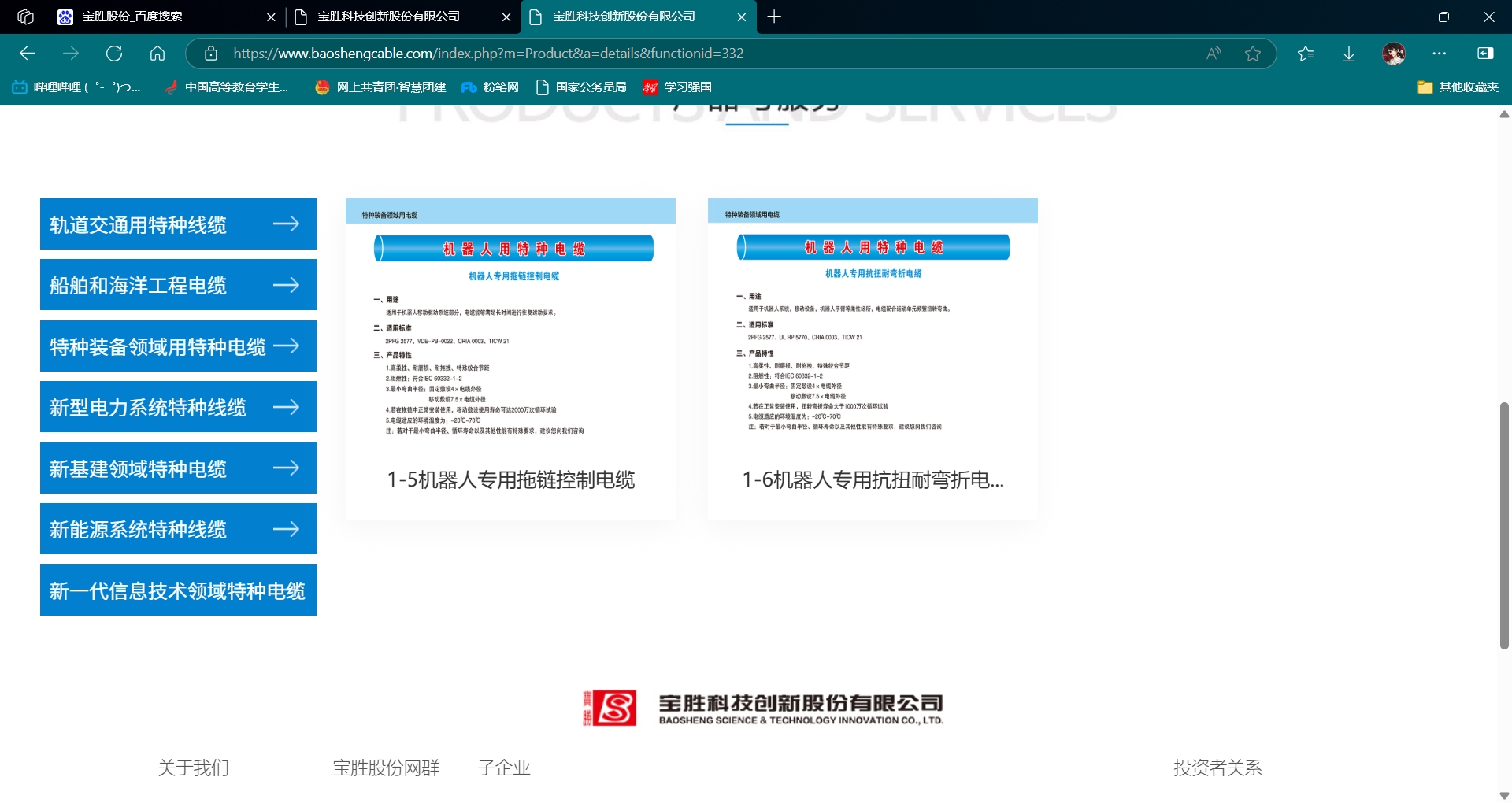Click the 宝胜科技创新股份有限公司 footer logo
This screenshot has width=1512, height=803.
click(763, 709)
